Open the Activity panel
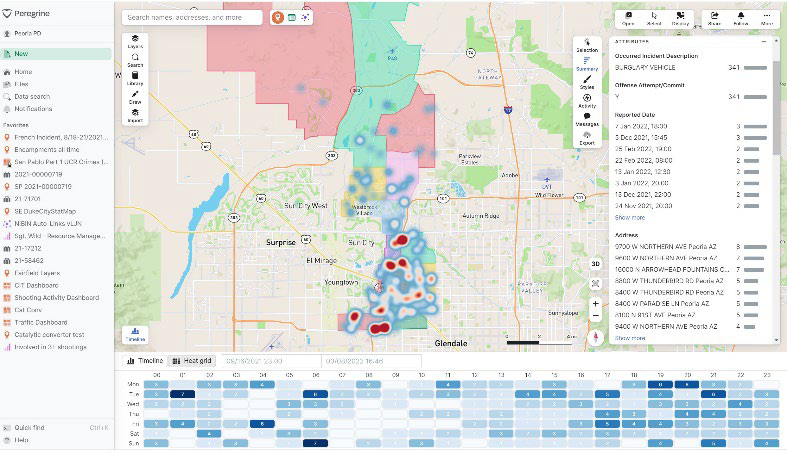This screenshot has height=453, width=787. click(x=587, y=100)
